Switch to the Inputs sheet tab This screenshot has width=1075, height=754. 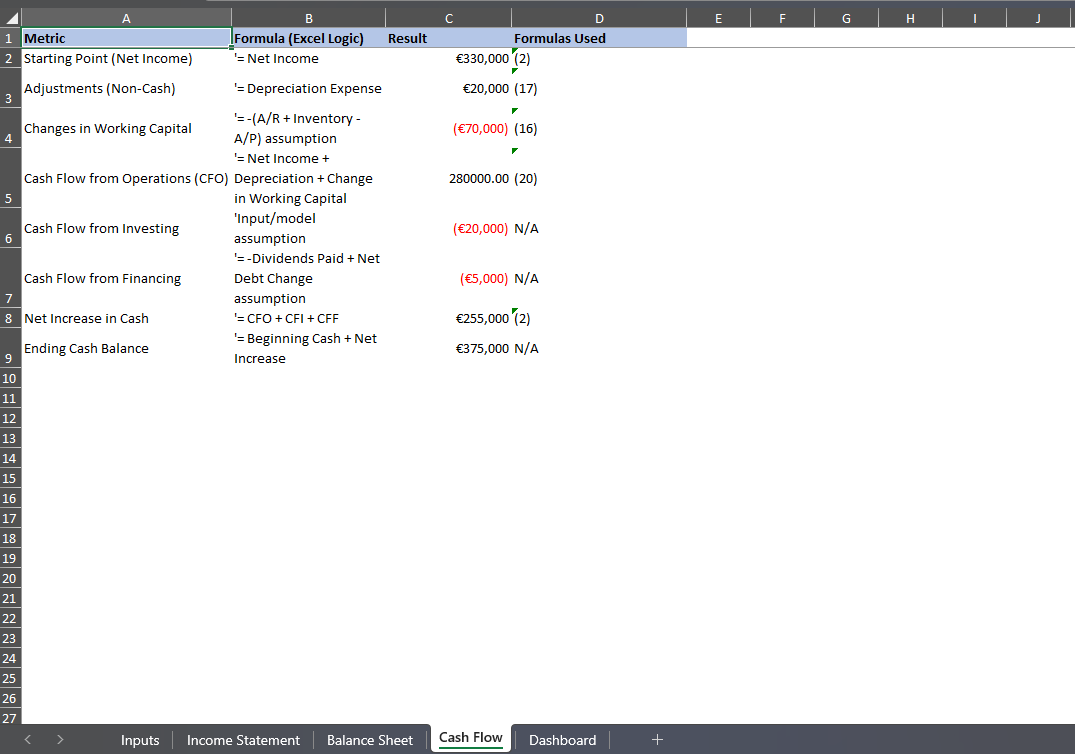(x=140, y=740)
